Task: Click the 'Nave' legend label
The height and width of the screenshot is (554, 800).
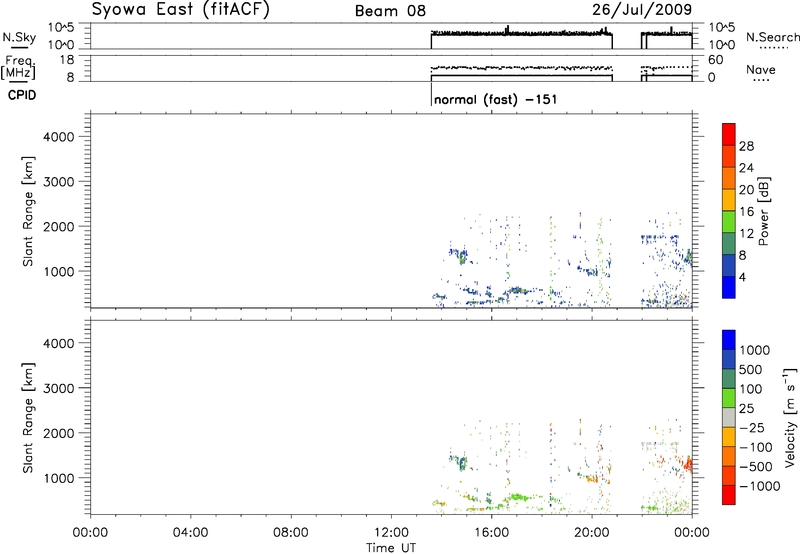Action: [760, 69]
